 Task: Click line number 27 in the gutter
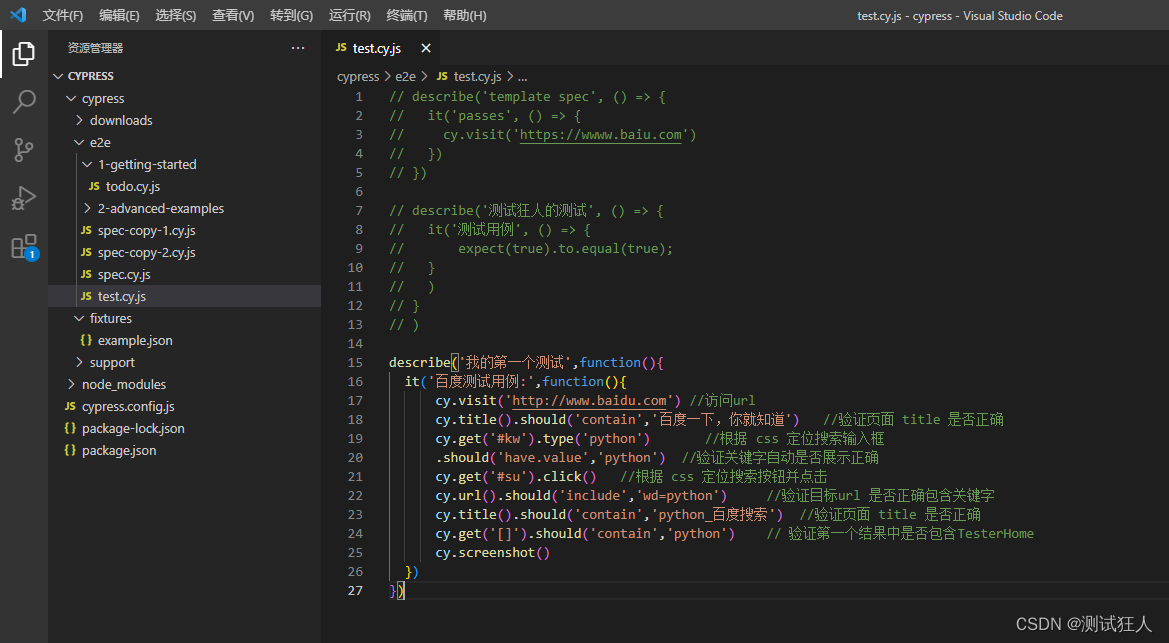coord(355,591)
